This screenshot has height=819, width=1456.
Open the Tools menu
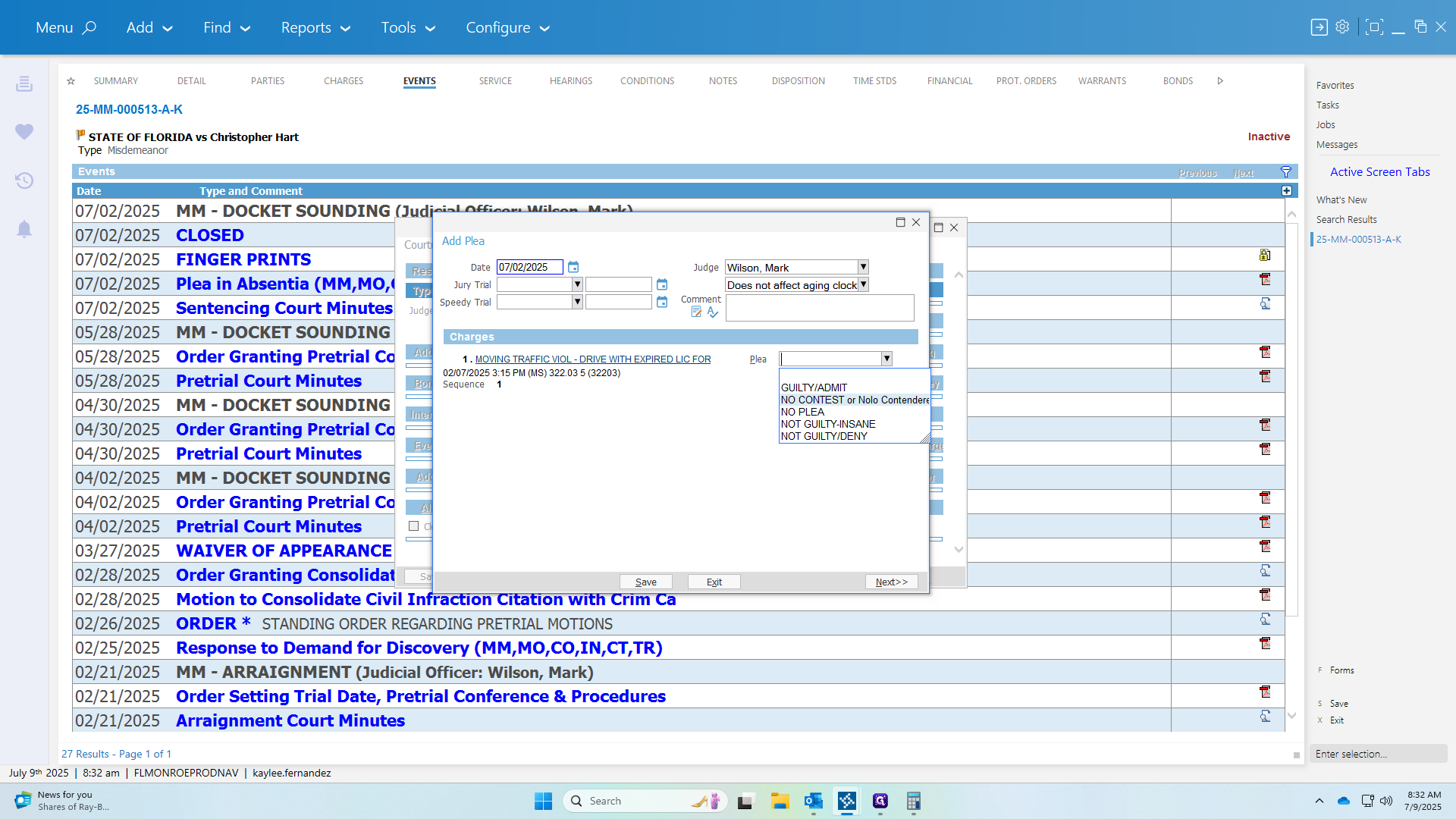tap(408, 28)
